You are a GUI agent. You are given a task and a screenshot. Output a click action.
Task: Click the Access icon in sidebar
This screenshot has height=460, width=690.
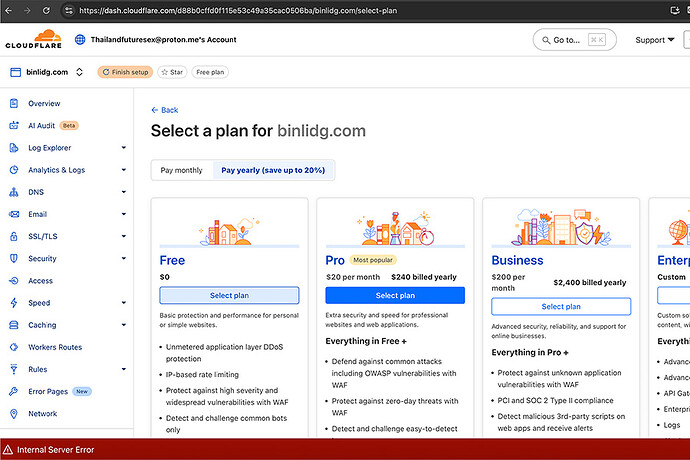click(x=14, y=280)
